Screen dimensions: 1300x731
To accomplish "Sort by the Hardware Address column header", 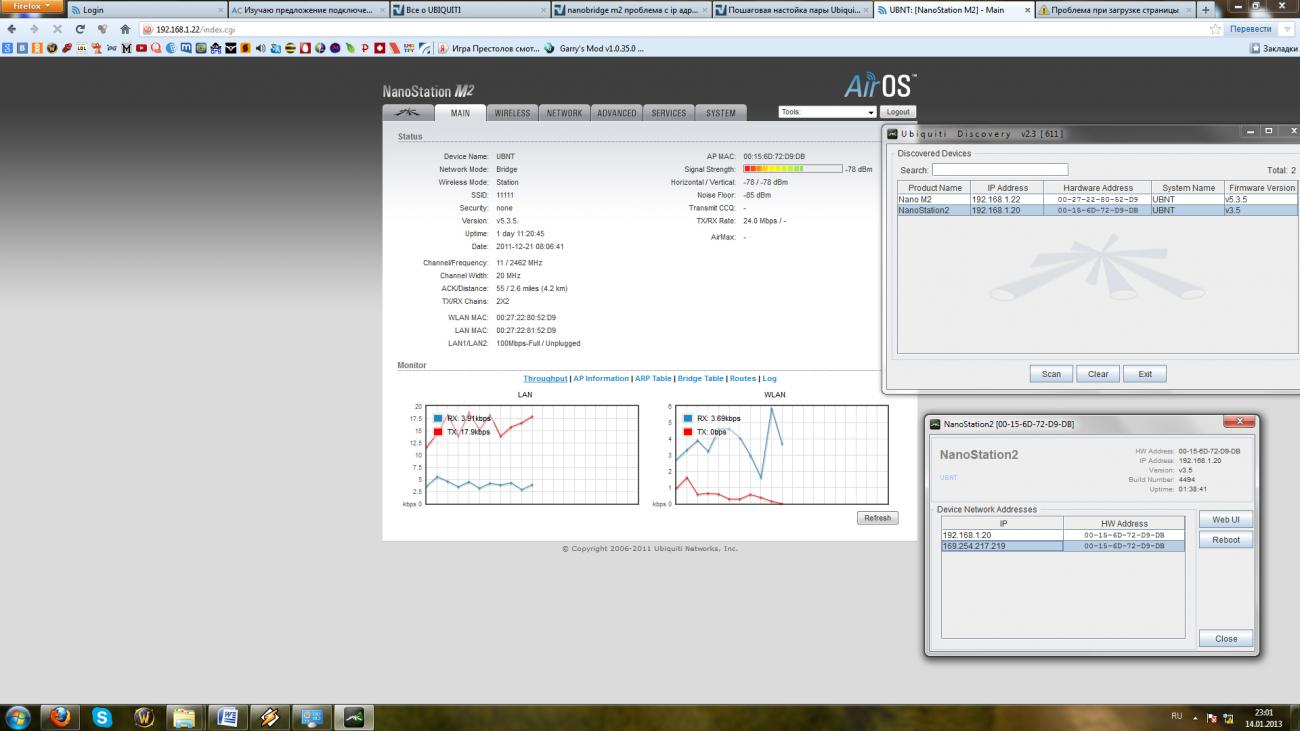I will coord(1097,188).
